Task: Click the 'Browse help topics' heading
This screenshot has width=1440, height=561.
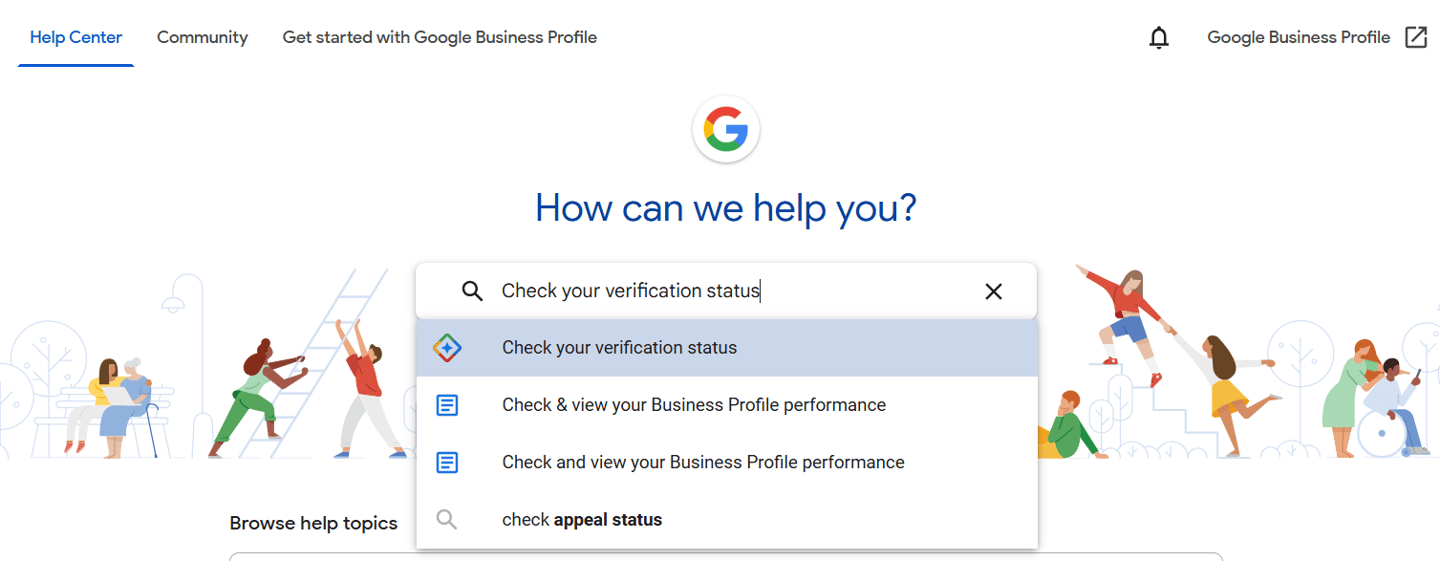Action: 313,523
